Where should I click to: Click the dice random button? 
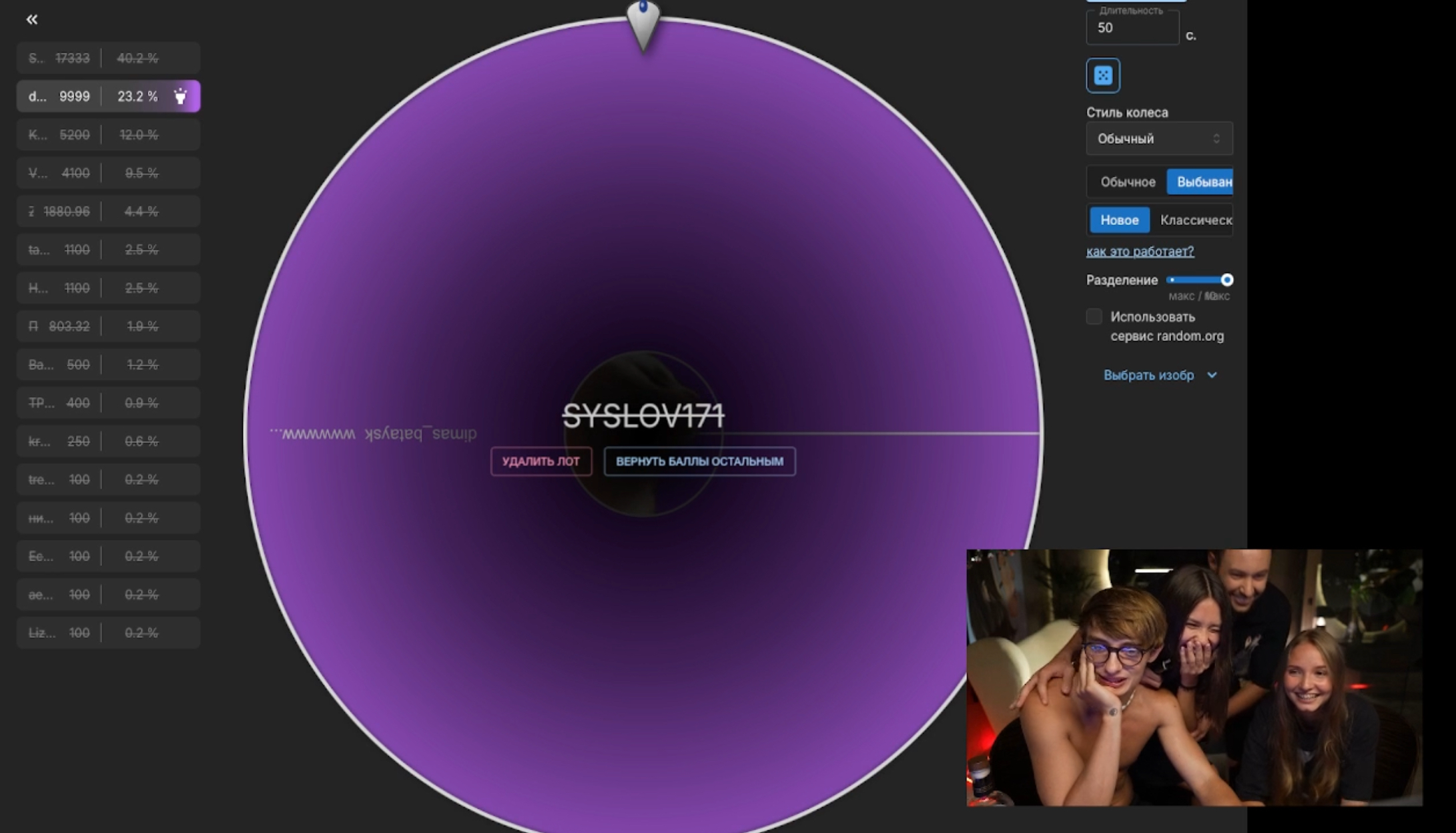pyautogui.click(x=1103, y=75)
